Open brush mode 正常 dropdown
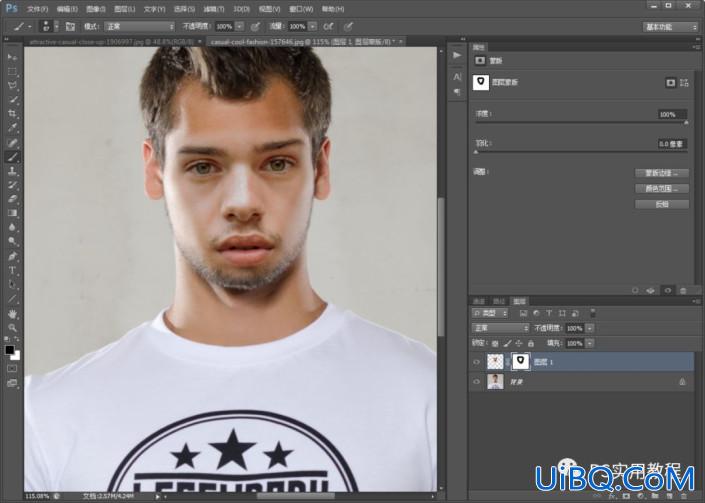This screenshot has width=705, height=503. 139,27
